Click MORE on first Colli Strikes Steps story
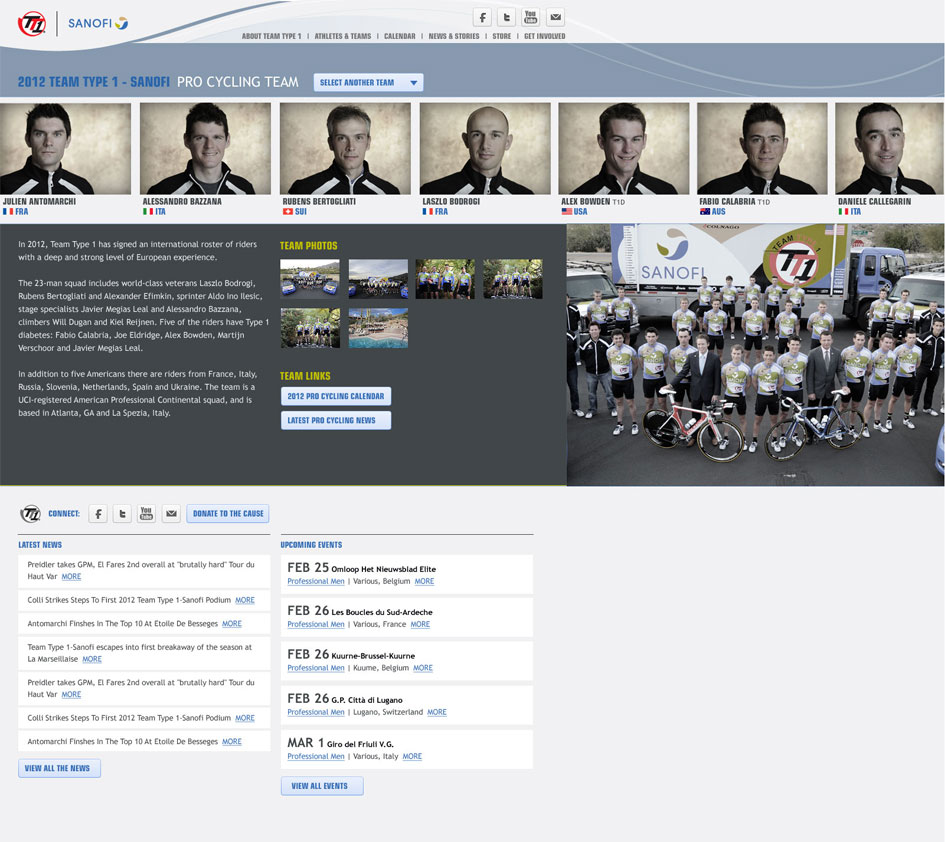This screenshot has width=945, height=842. pyautogui.click(x=245, y=600)
